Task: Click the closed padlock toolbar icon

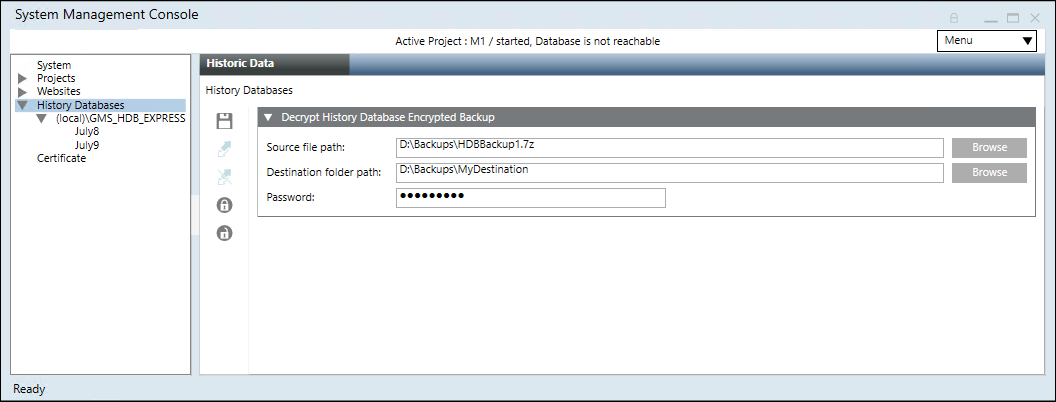Action: pyautogui.click(x=224, y=206)
